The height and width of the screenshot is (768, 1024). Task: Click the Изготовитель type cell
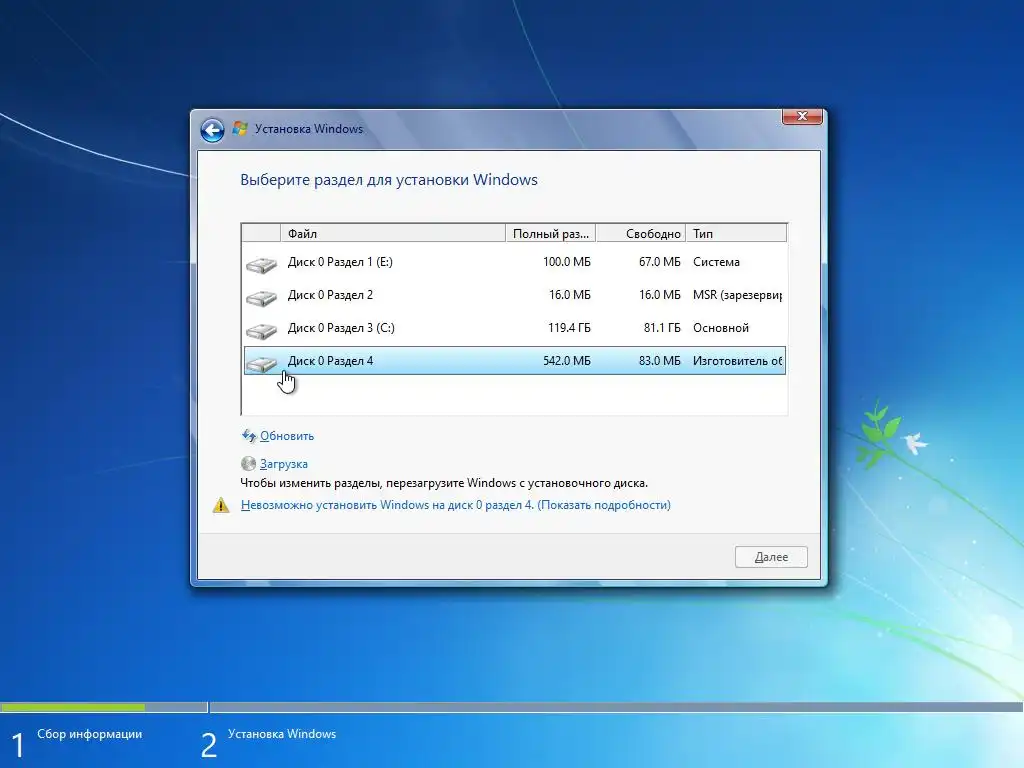coord(737,360)
